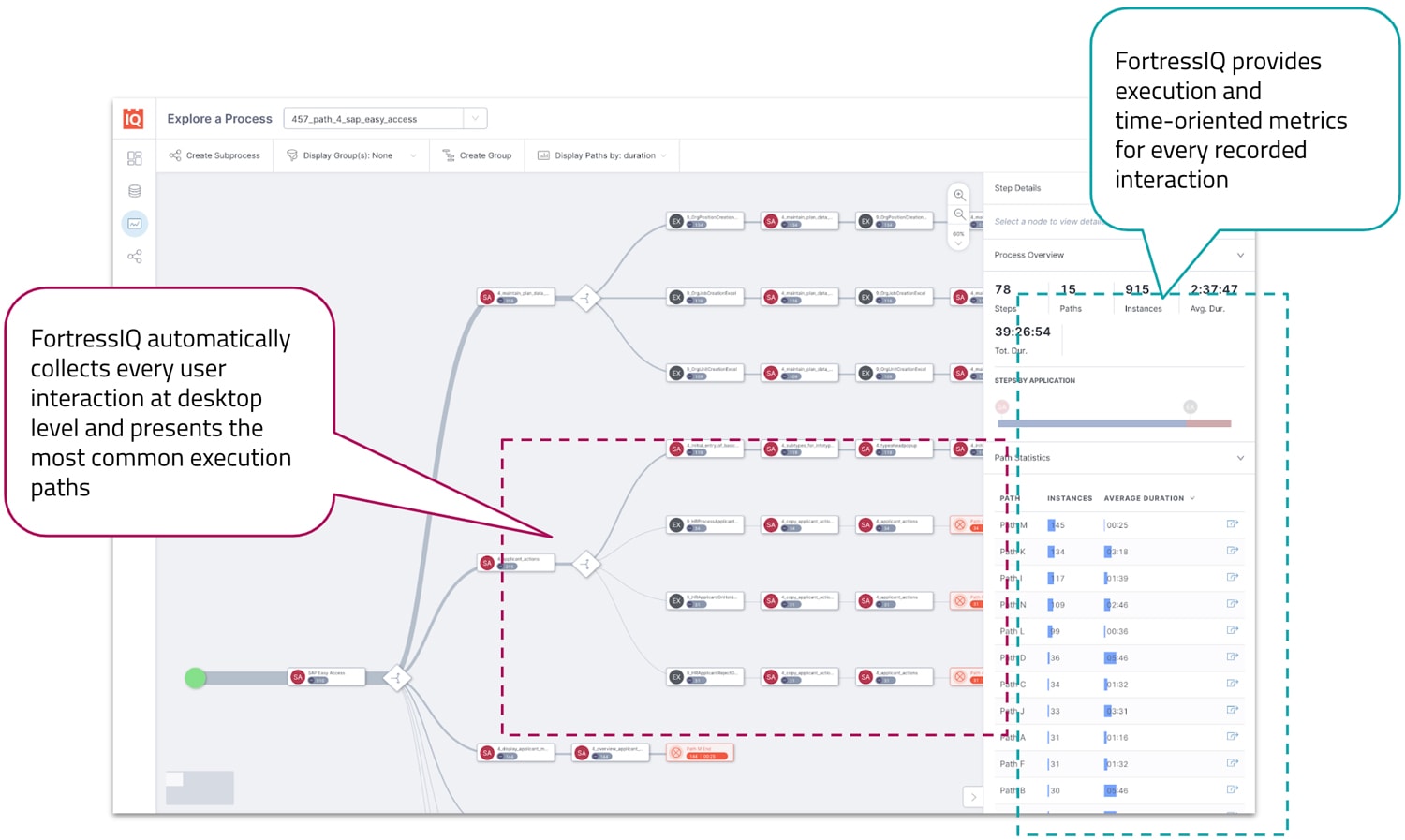Select the 9_OrgPositionCreation EX node at top

[x=705, y=221]
